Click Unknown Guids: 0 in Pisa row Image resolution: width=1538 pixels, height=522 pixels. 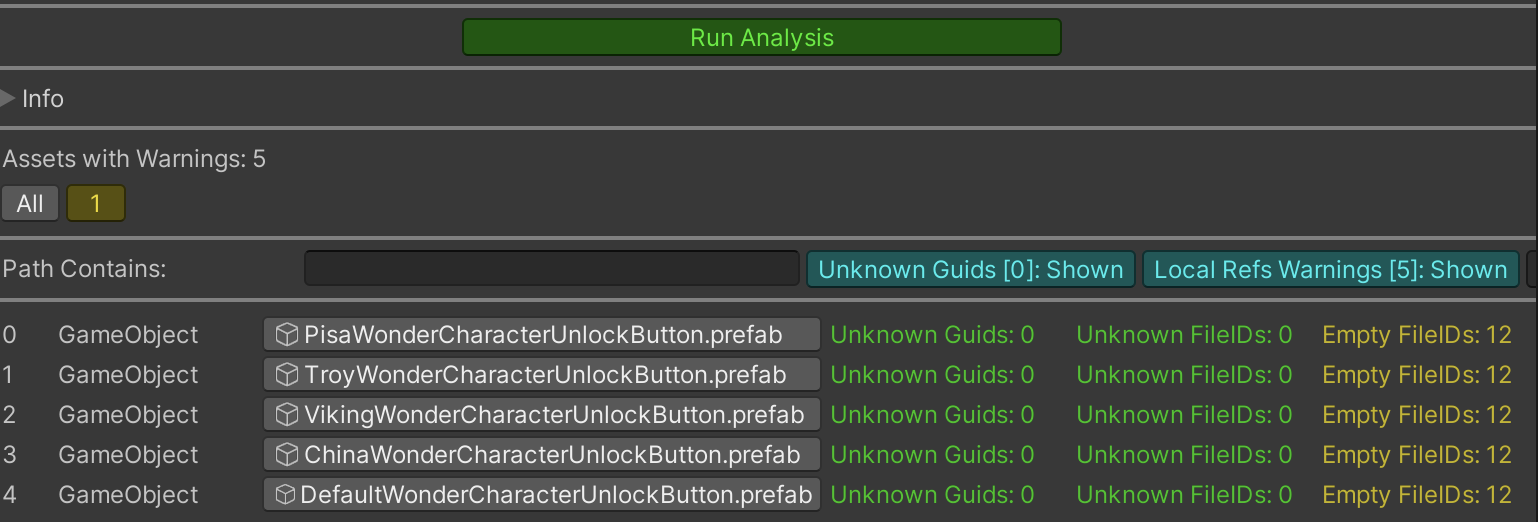(932, 335)
